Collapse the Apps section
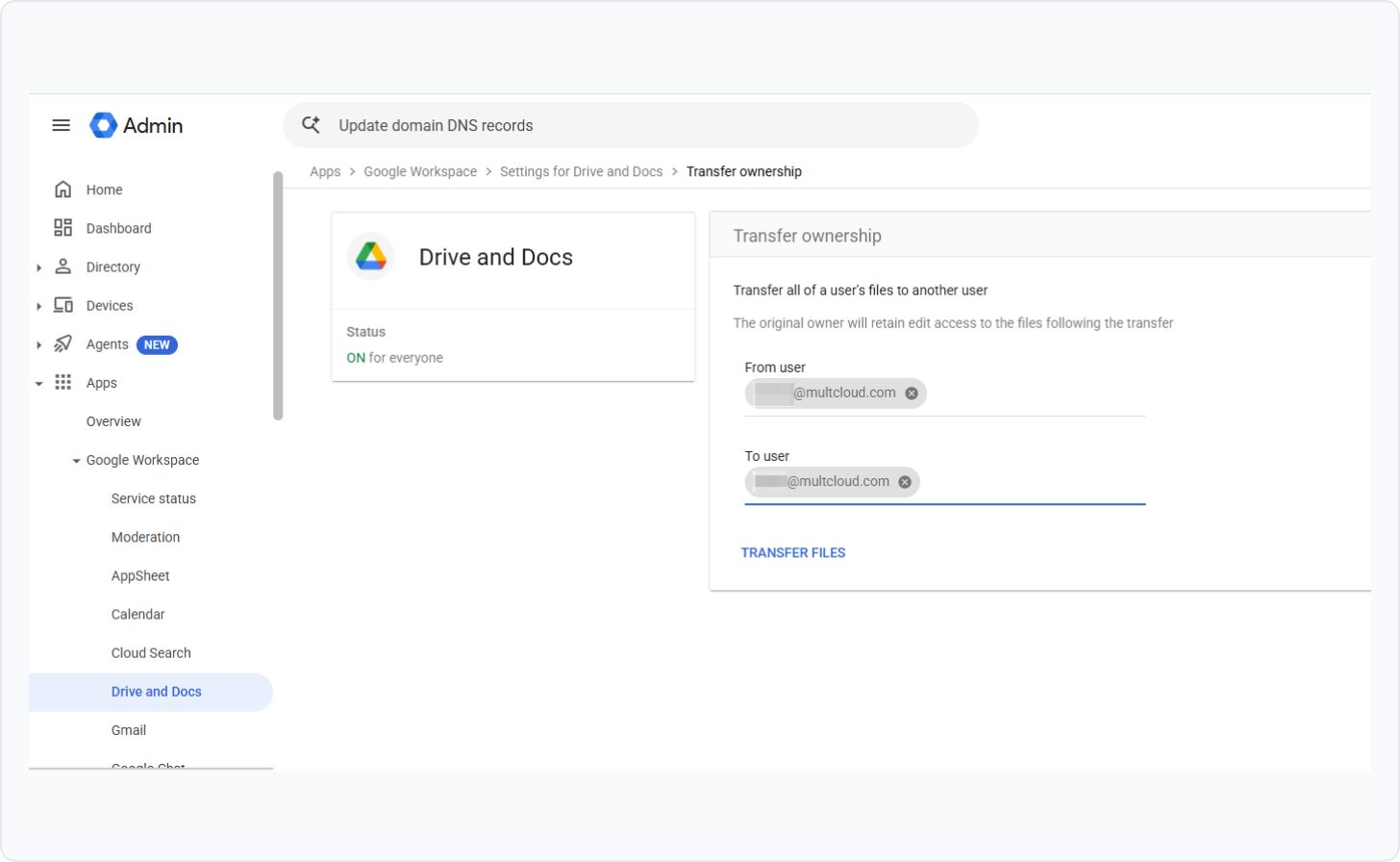1400x862 pixels. (x=38, y=383)
